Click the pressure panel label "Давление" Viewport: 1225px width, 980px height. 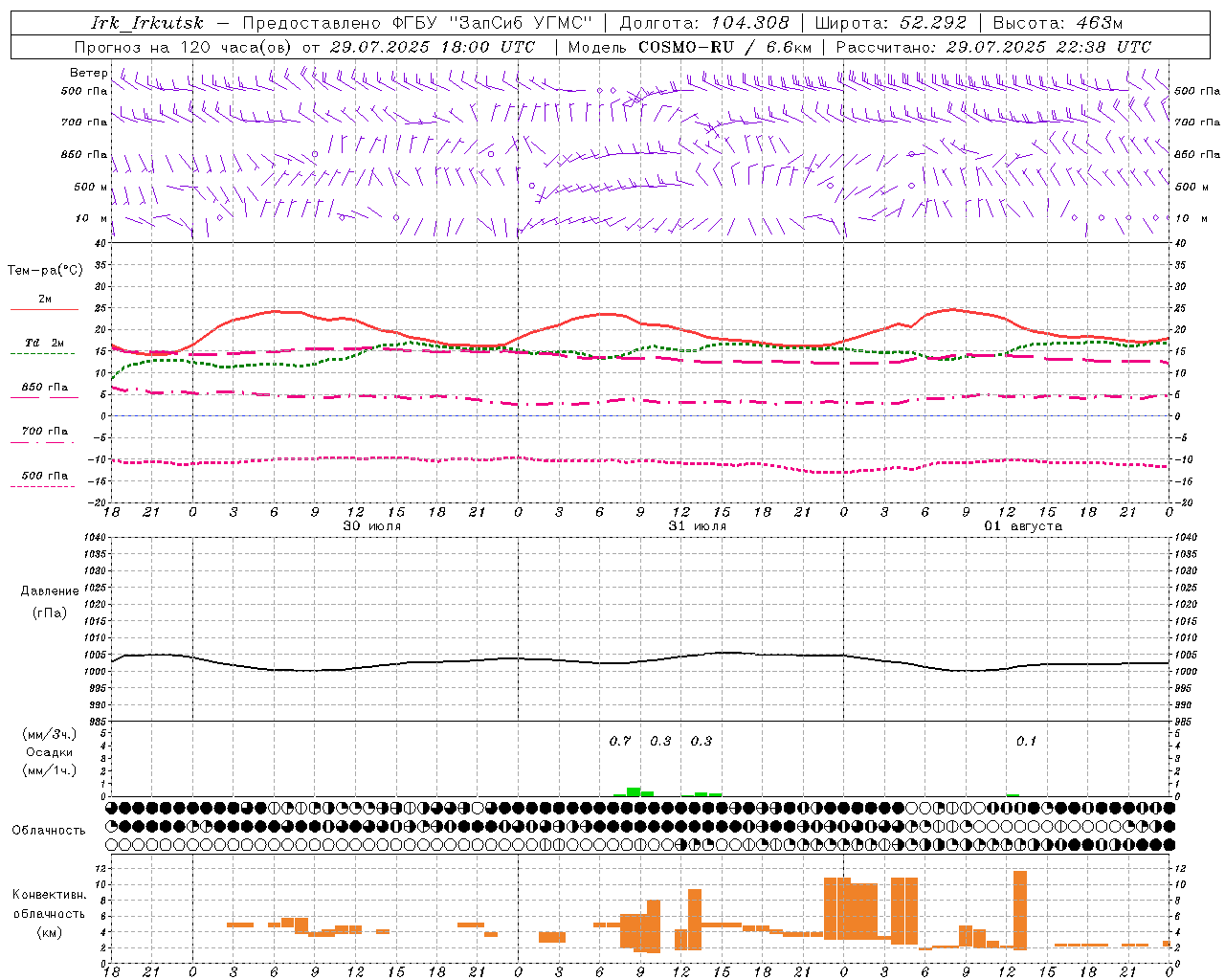(50, 591)
